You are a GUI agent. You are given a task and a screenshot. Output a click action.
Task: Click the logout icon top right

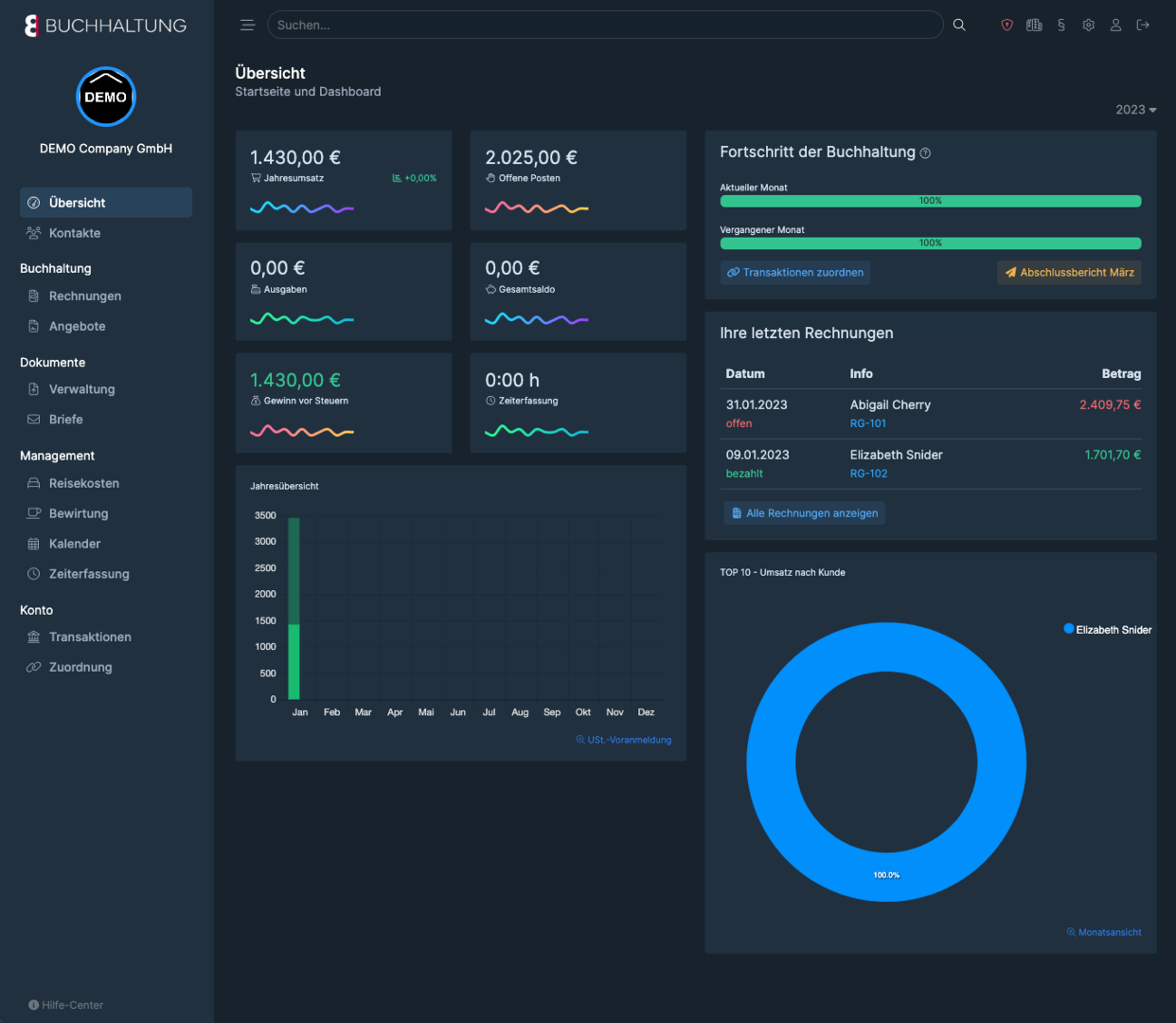pyautogui.click(x=1143, y=25)
